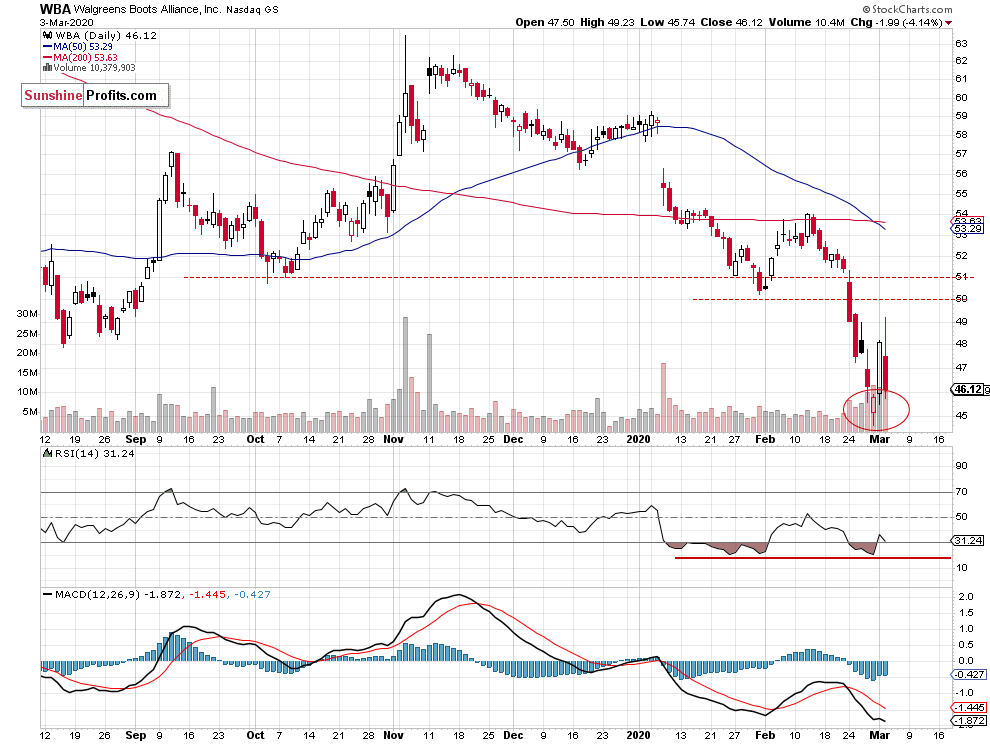990x744 pixels.
Task: Click the 63 label on the price axis
Action: point(961,44)
